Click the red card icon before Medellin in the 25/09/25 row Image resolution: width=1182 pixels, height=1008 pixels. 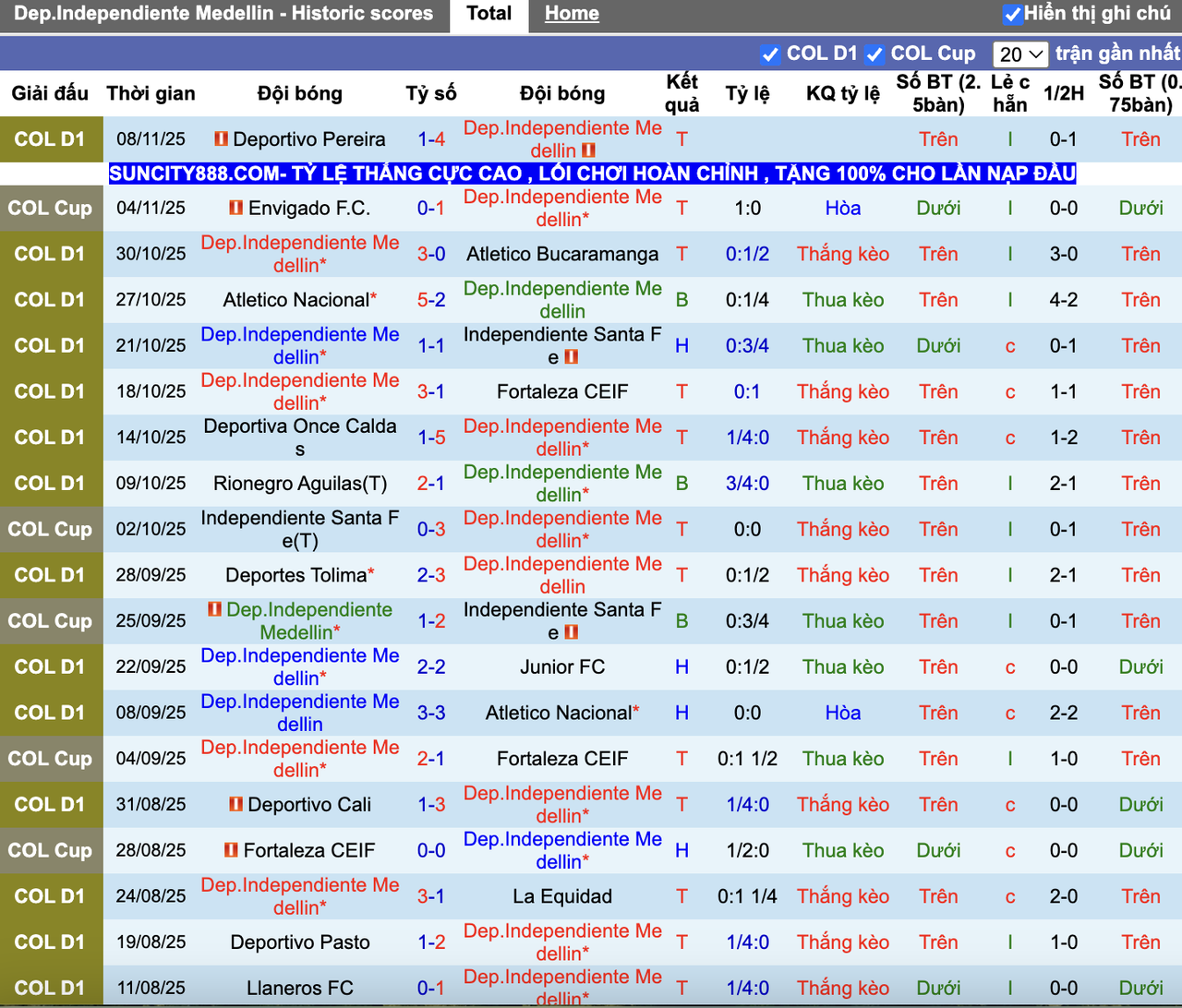pyautogui.click(x=215, y=609)
